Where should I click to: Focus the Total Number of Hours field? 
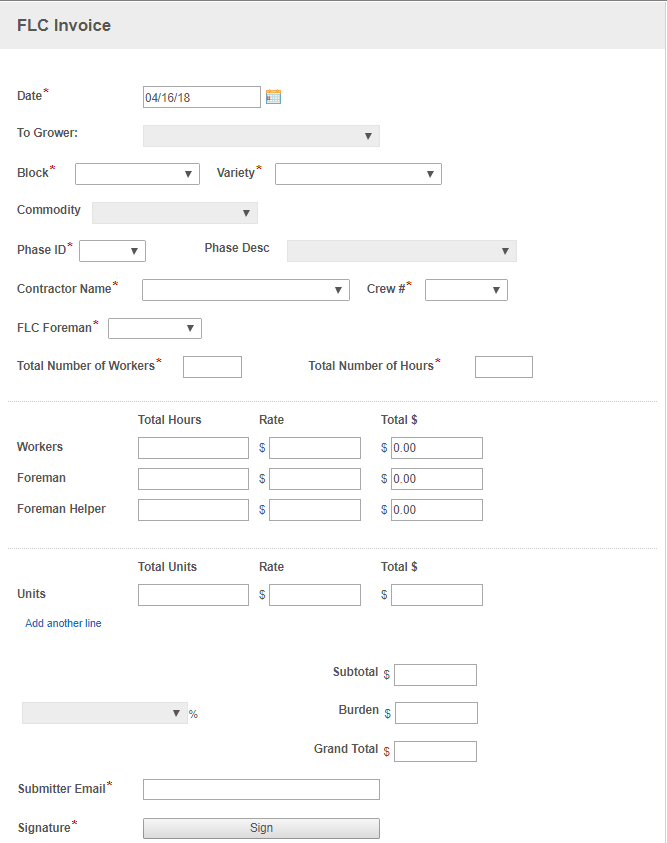[x=503, y=367]
